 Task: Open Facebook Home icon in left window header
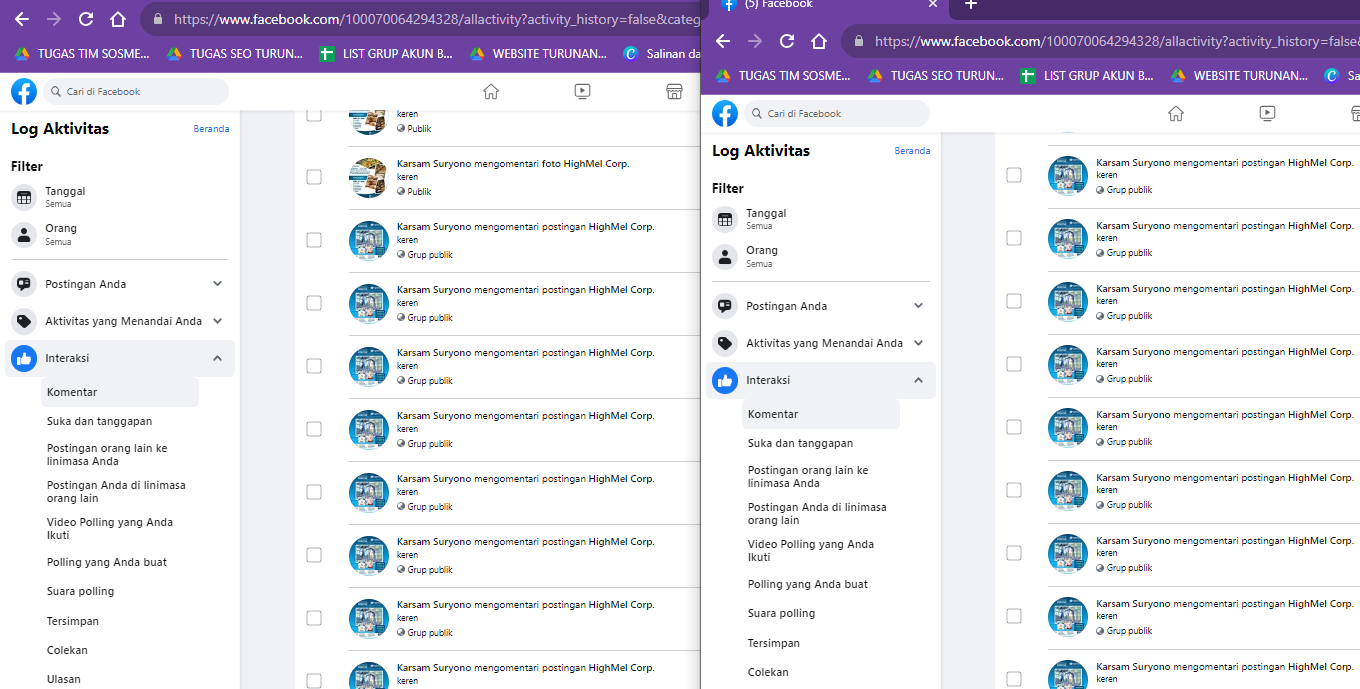coord(490,92)
